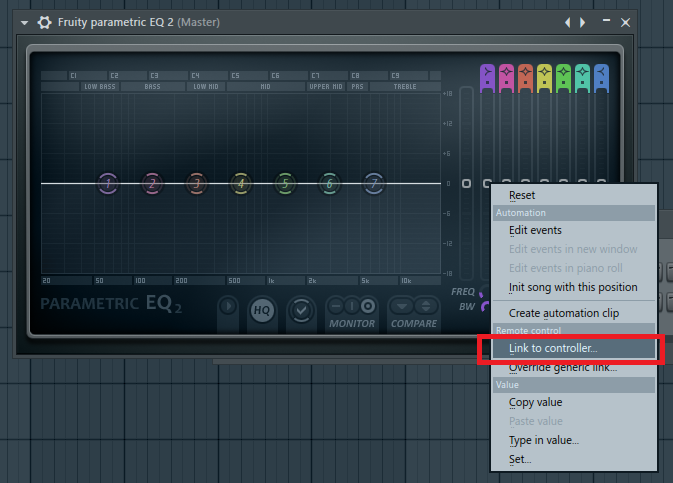This screenshot has width=673, height=483.
Task: Set monitor mode to the circle option
Action: 368,306
